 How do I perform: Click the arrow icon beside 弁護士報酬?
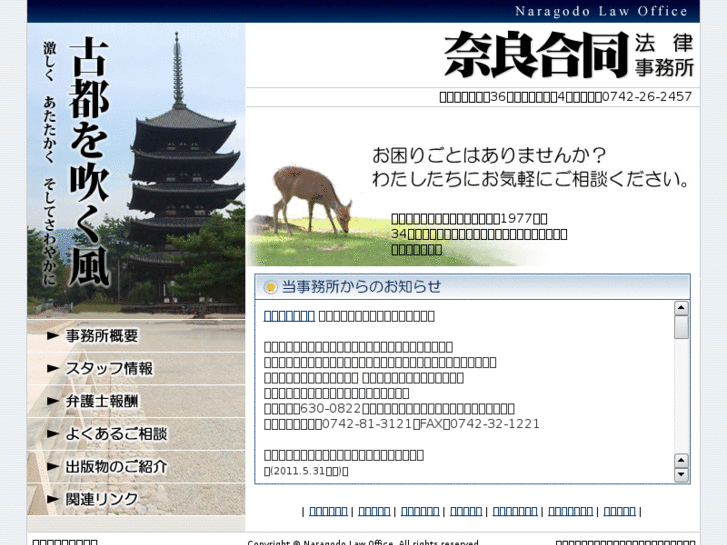[53, 402]
